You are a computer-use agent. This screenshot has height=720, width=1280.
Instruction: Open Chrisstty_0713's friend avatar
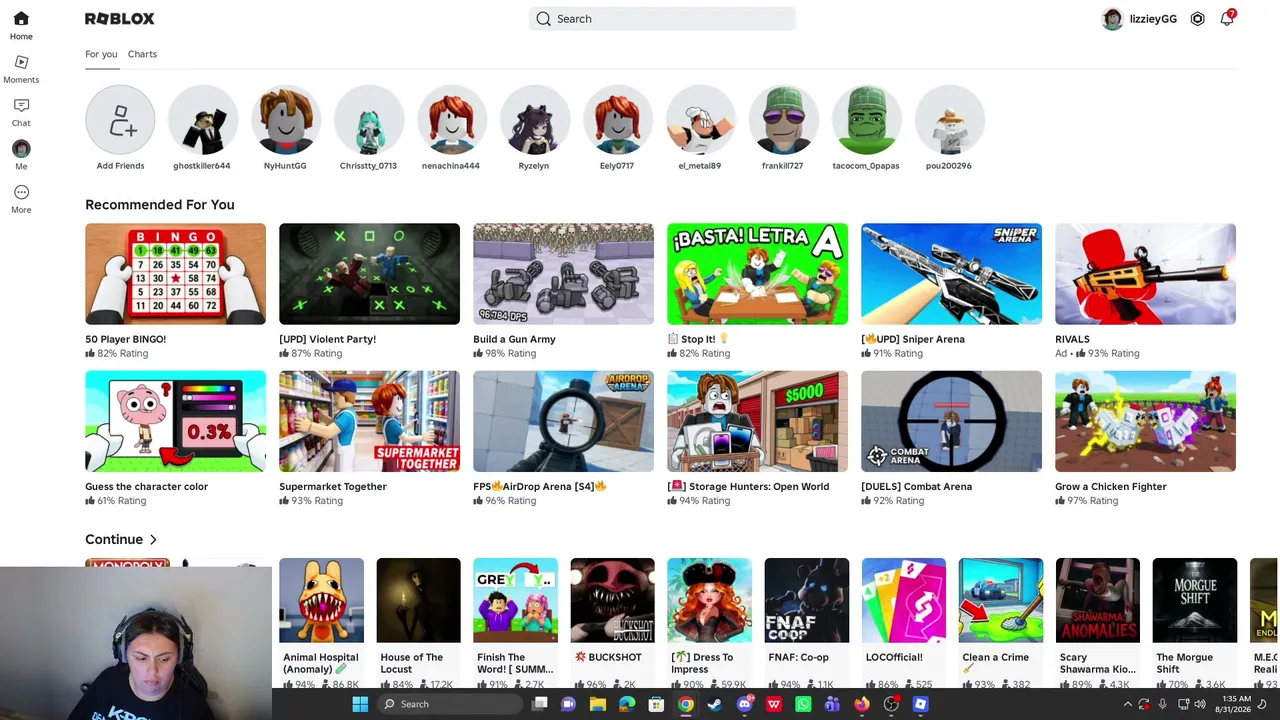pyautogui.click(x=369, y=120)
